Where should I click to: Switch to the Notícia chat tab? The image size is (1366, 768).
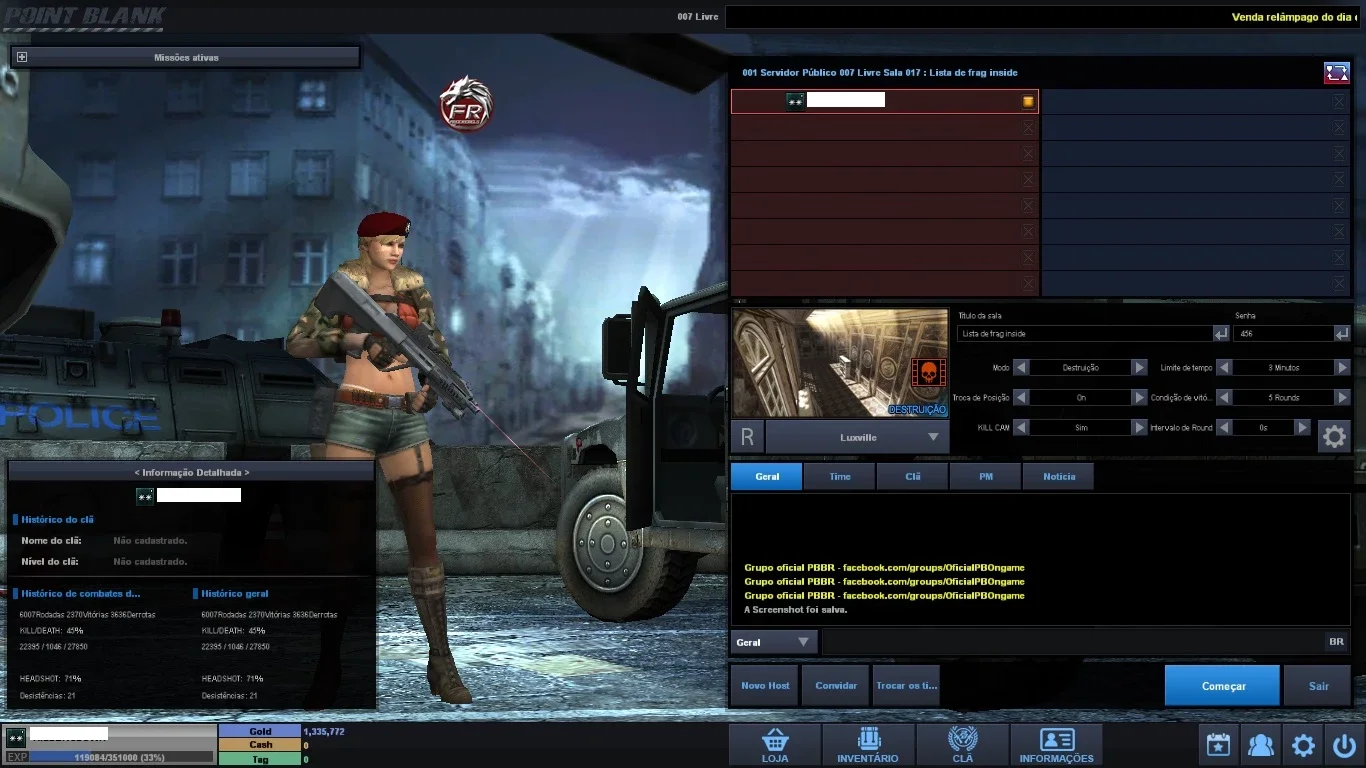pyautogui.click(x=1059, y=476)
